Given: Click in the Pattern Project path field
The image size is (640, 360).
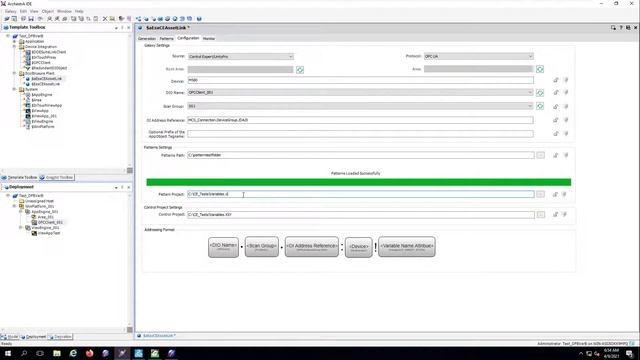Looking at the screenshot, I should [x=360, y=194].
